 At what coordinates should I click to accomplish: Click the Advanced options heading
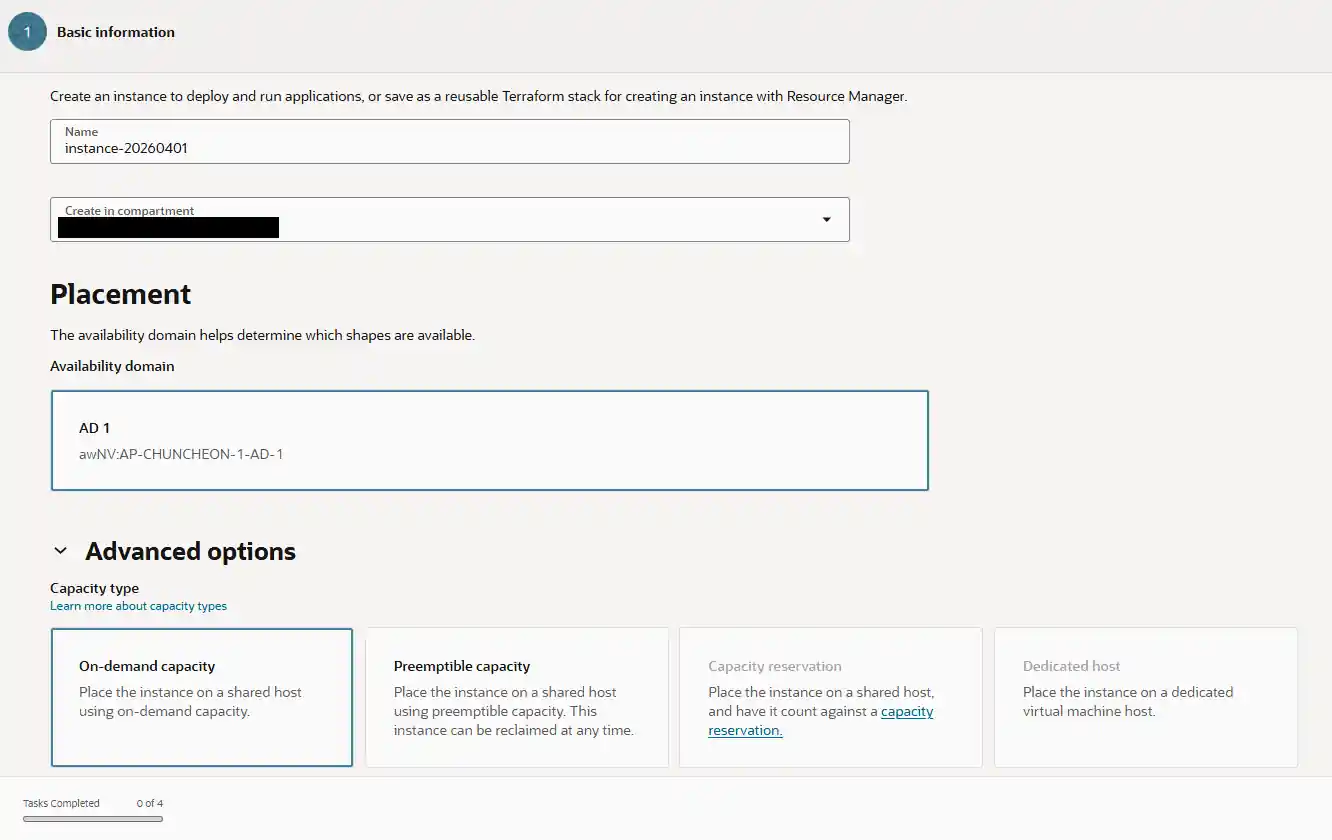point(190,552)
